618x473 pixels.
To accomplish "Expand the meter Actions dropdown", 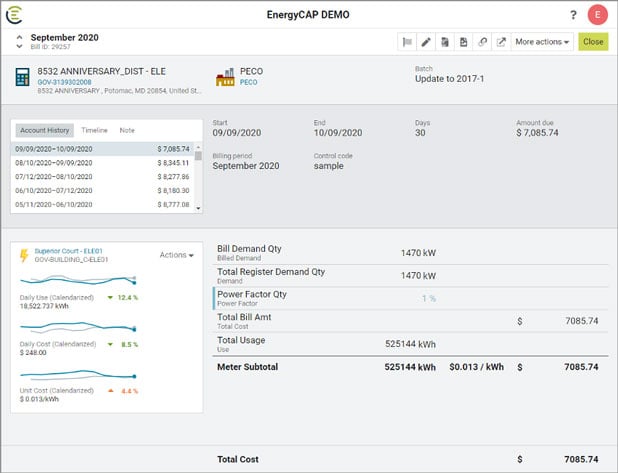I will (176, 255).
